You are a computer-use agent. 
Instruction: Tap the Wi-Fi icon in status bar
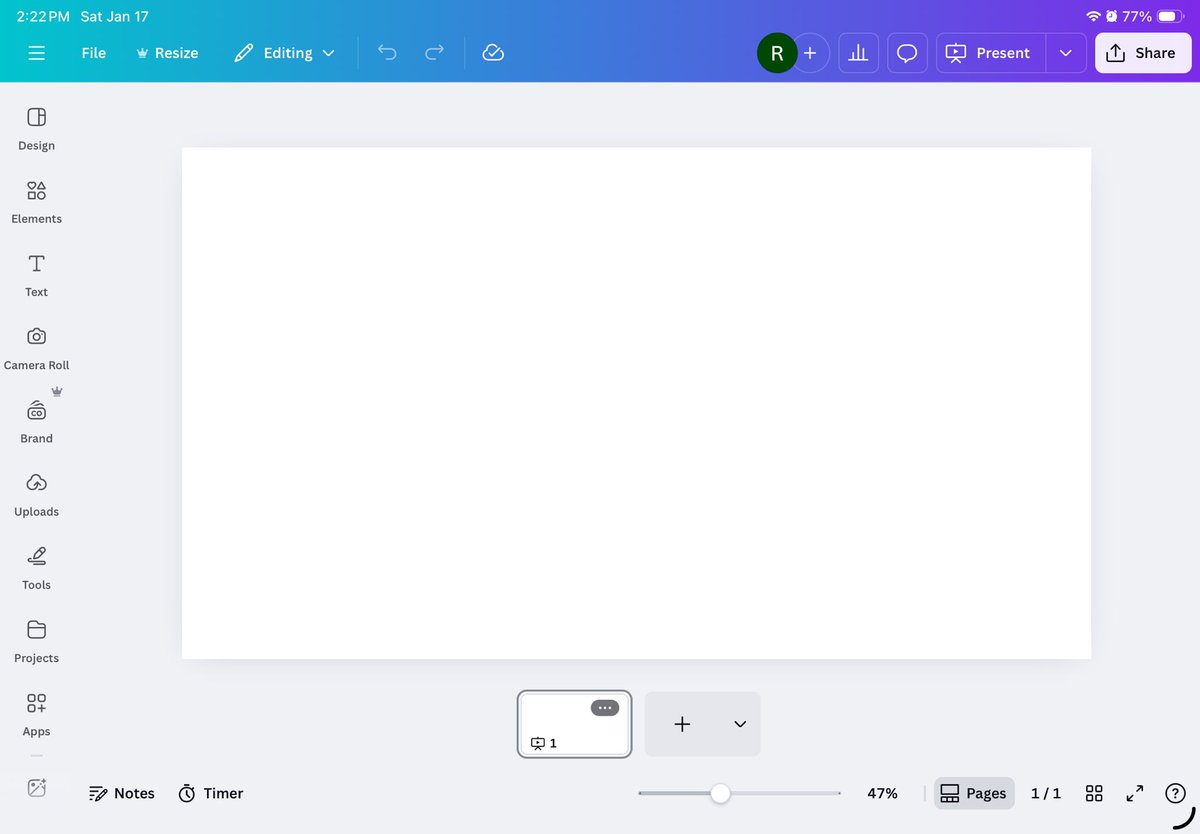tap(1093, 17)
